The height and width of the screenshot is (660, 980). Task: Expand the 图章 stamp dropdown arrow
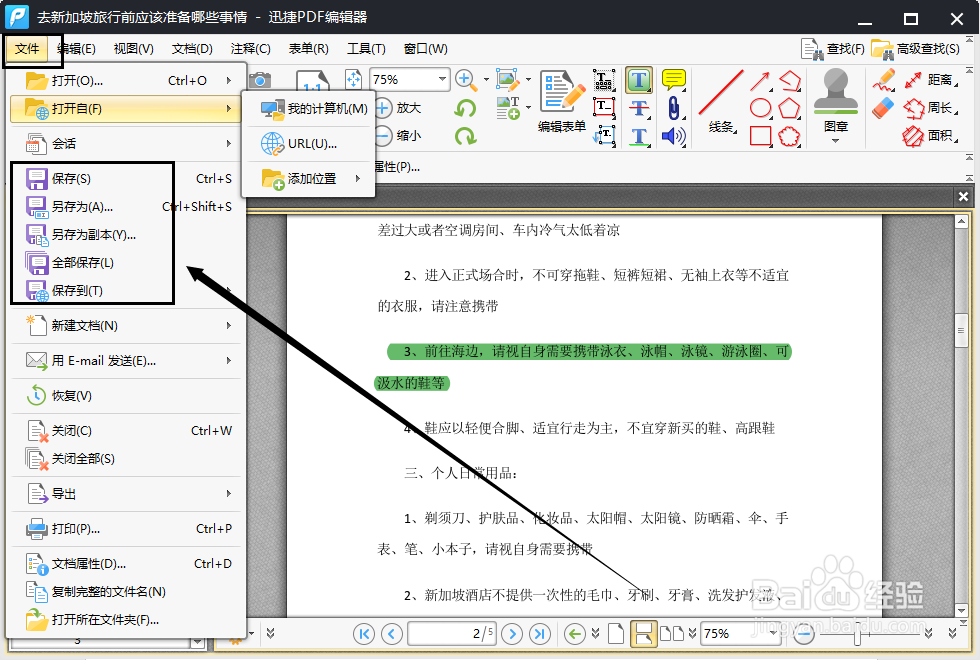click(836, 141)
